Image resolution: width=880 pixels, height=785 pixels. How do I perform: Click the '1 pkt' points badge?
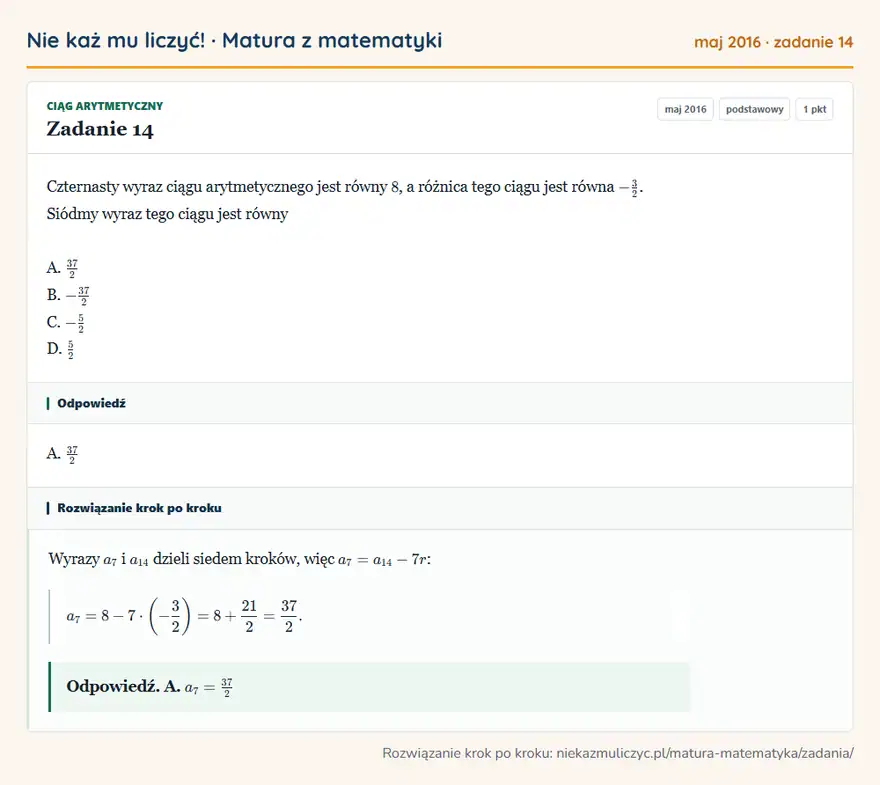click(x=814, y=109)
